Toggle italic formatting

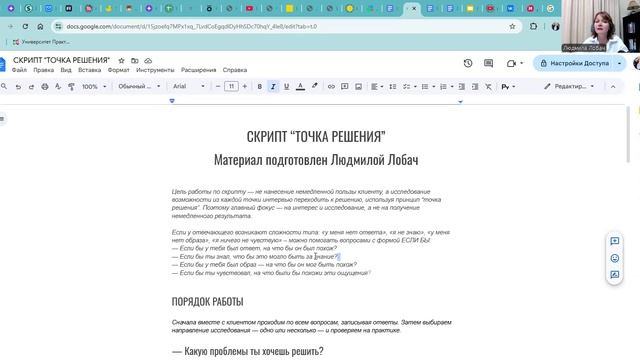coord(273,87)
